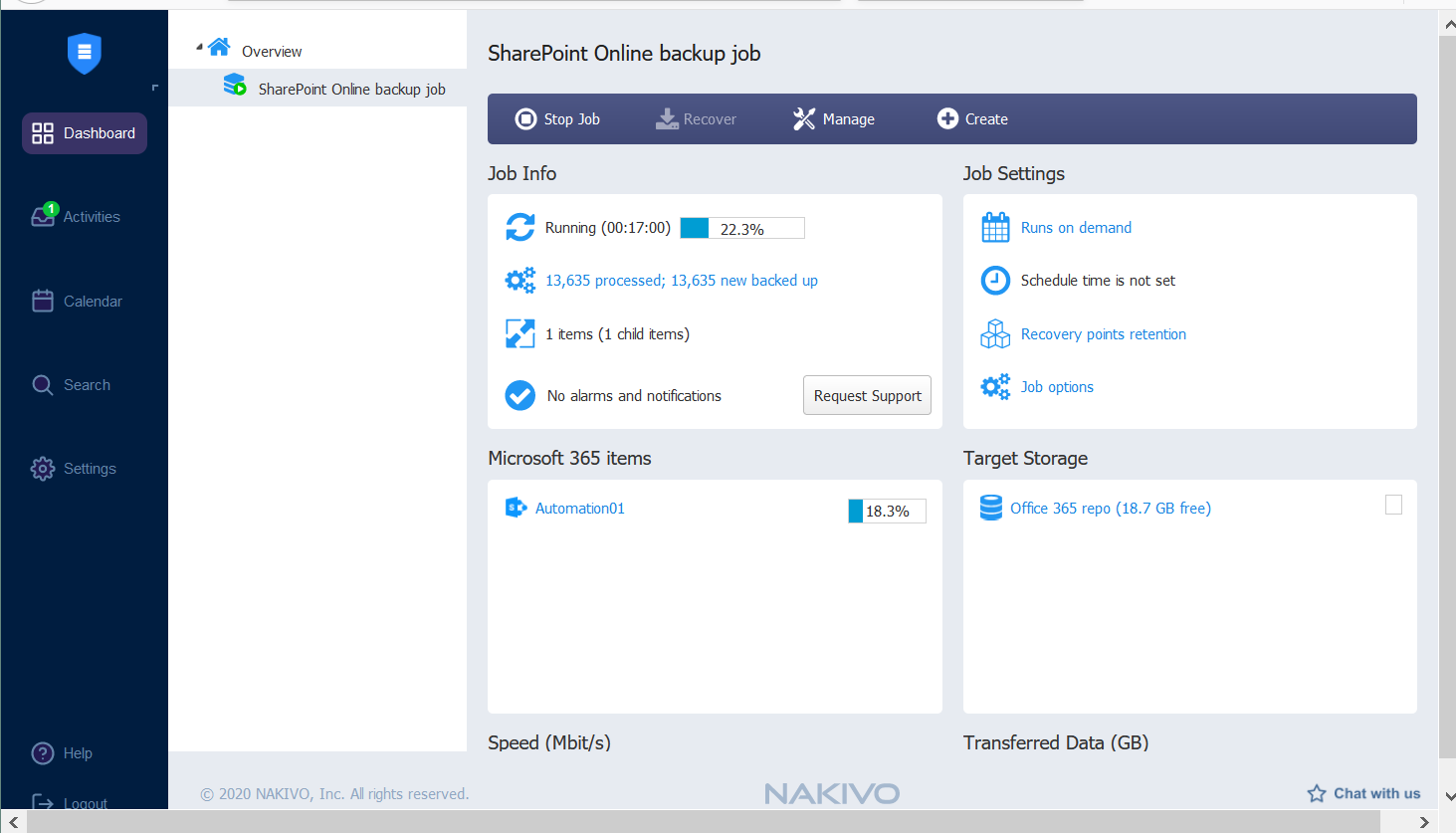Open the Office 365 repo link
Viewport: 1456px width, 833px height.
(1111, 509)
